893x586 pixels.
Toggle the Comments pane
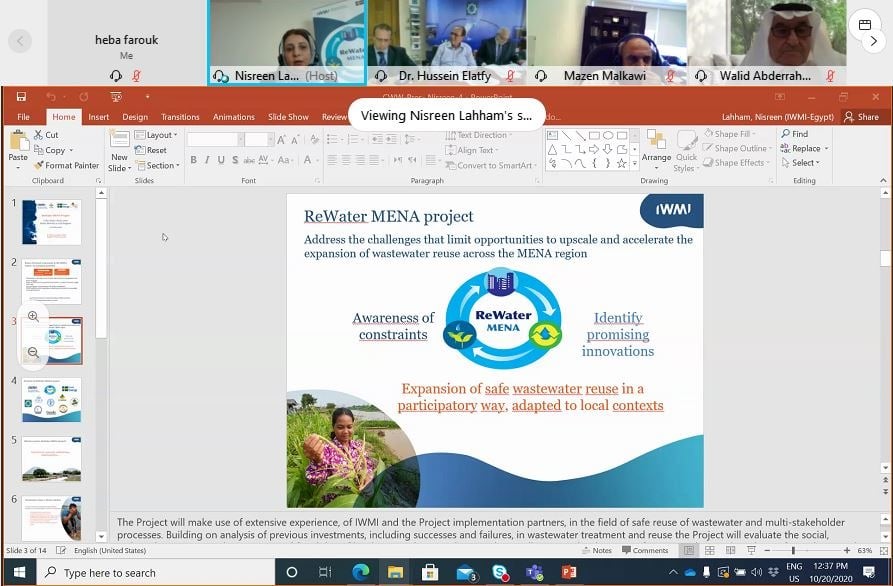[x=645, y=551]
